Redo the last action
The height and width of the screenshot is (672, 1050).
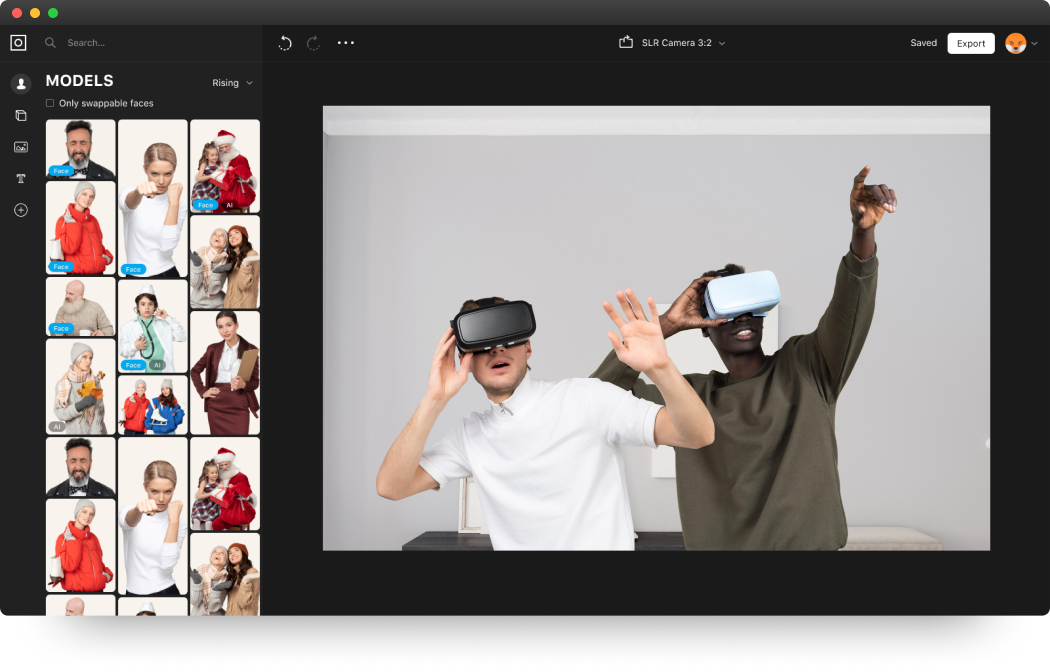tap(313, 43)
